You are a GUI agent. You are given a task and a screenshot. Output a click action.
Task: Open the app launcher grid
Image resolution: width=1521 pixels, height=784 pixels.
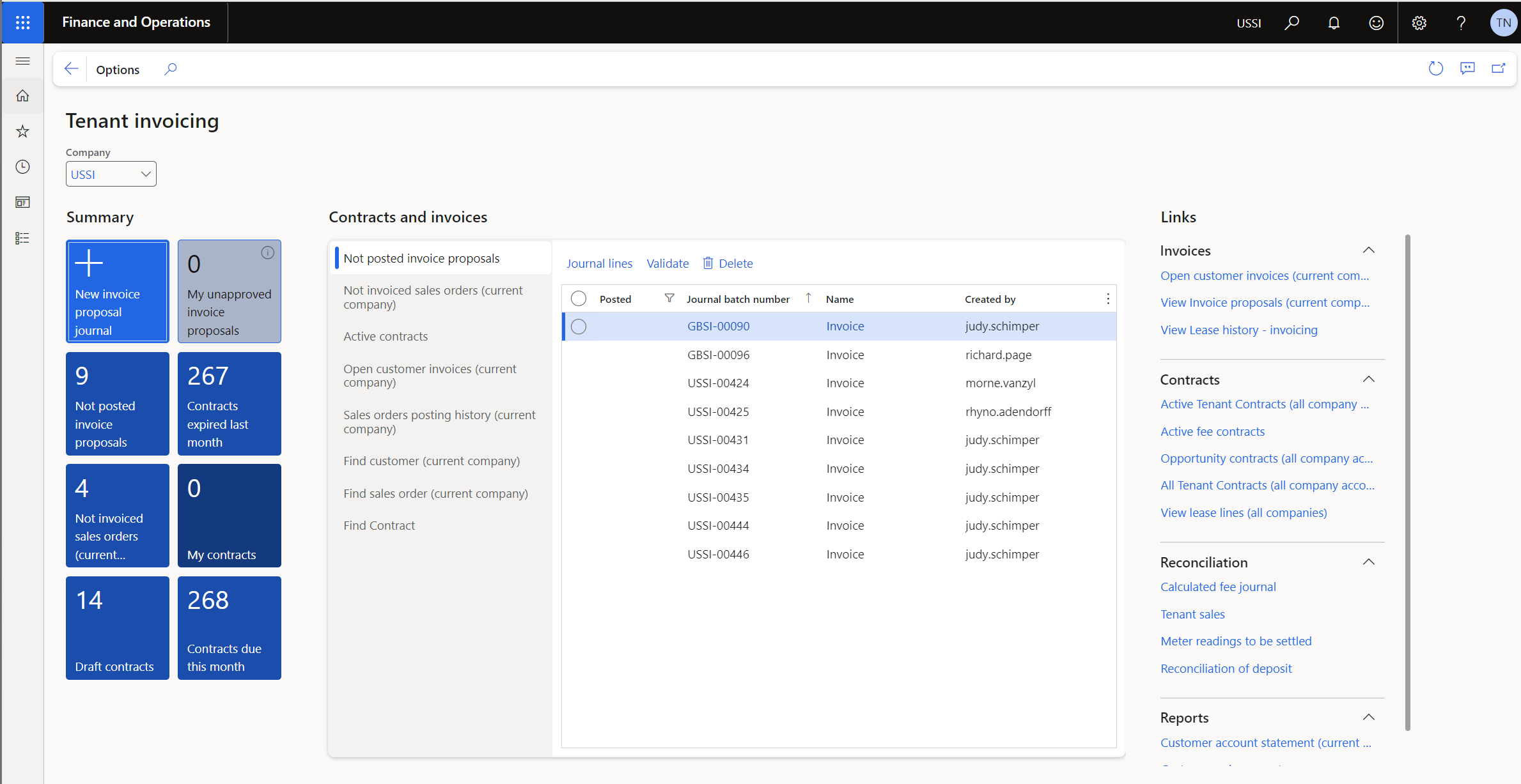(x=22, y=22)
